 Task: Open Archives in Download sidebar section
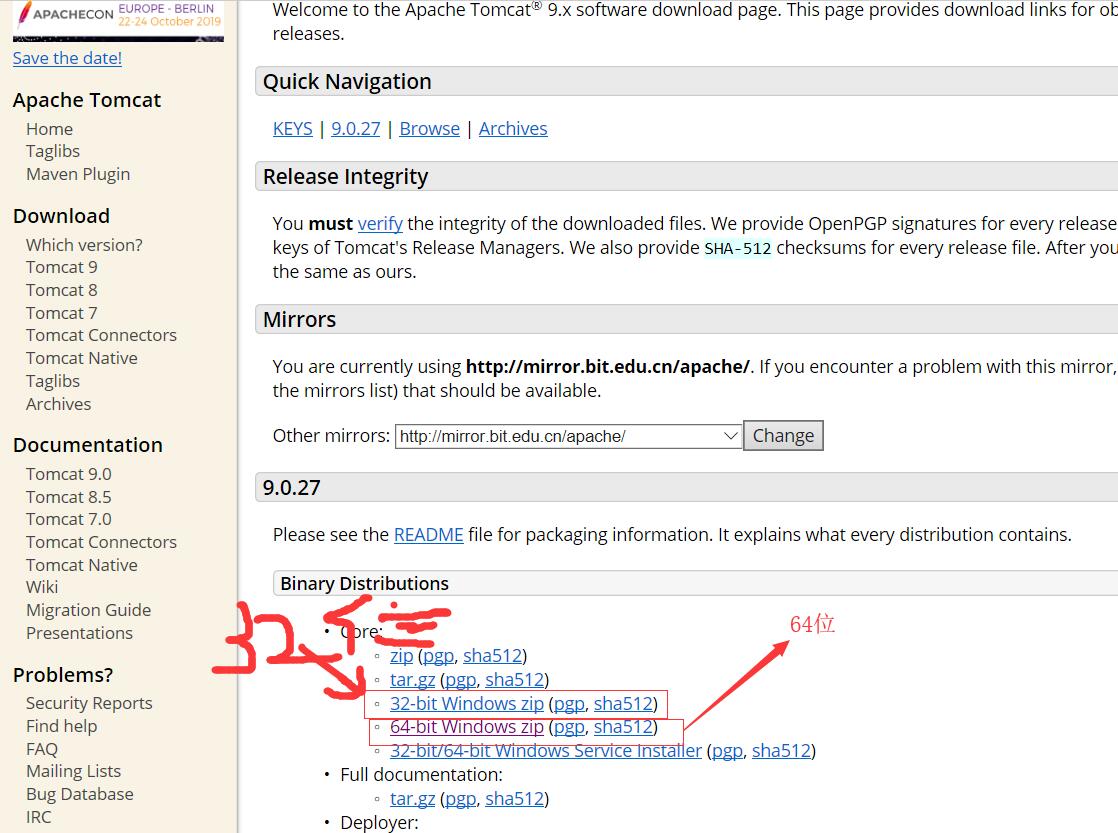[58, 404]
